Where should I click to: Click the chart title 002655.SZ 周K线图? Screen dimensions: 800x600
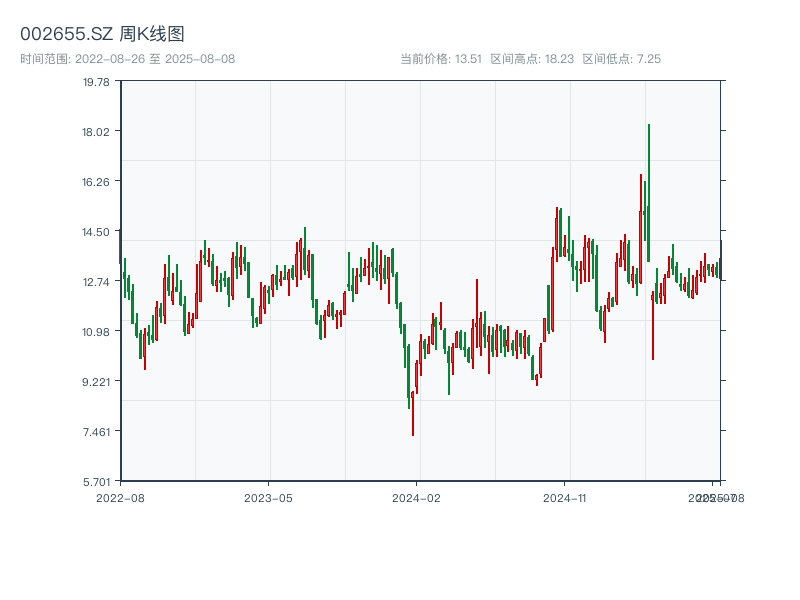(x=102, y=34)
